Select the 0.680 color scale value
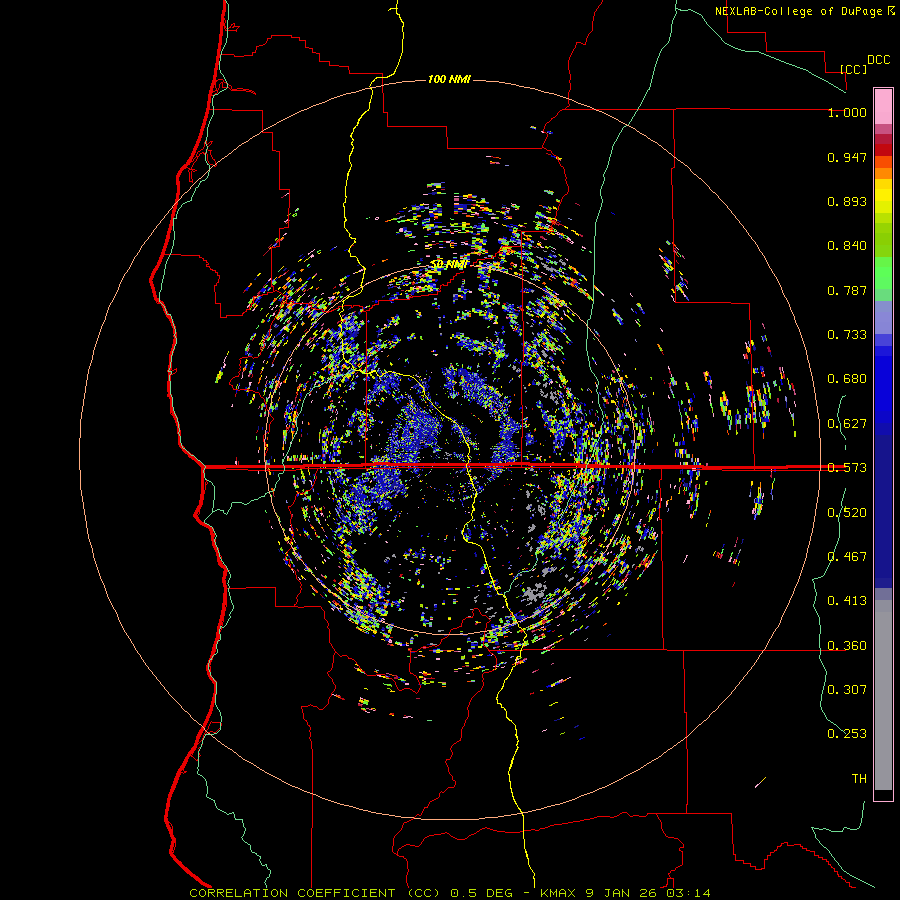This screenshot has width=900, height=900. pyautogui.click(x=847, y=379)
